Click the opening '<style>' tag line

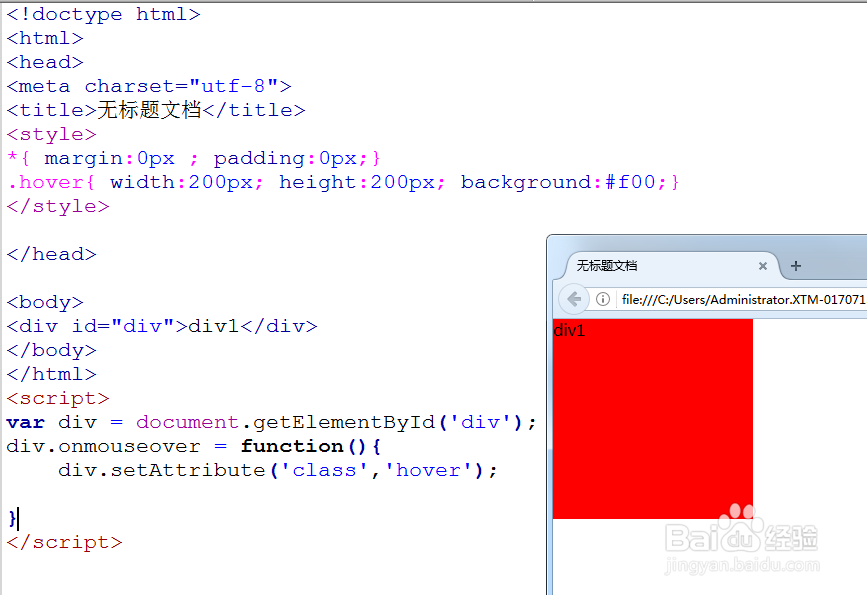(x=51, y=134)
